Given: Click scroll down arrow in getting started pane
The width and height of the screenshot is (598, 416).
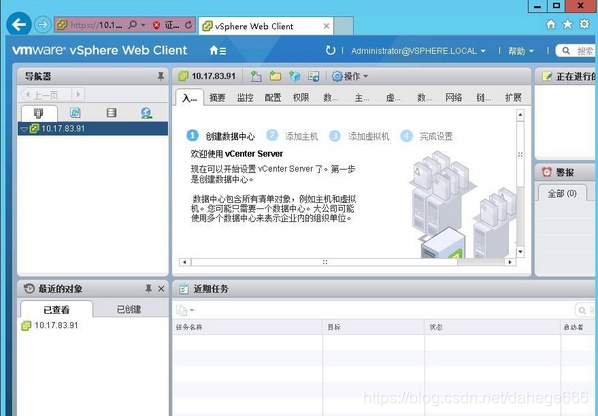Looking at the screenshot, I should 520,252.
